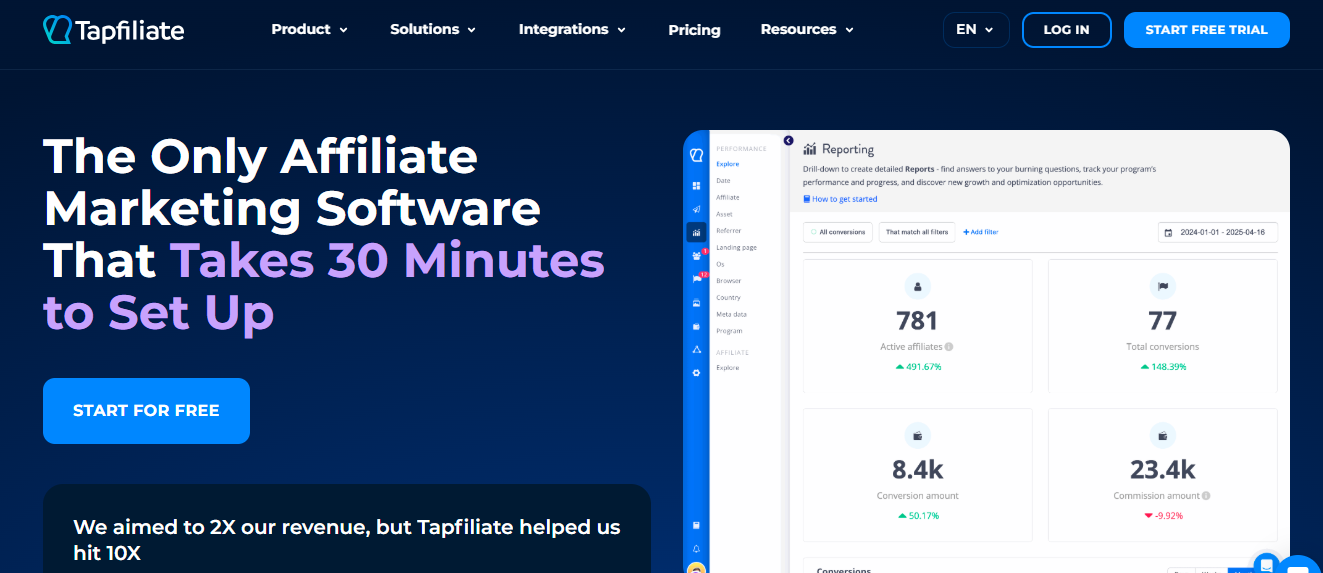Screen dimensions: 1323x573
Task: Click the testimonial card about hitting 10X
Action: (x=347, y=529)
